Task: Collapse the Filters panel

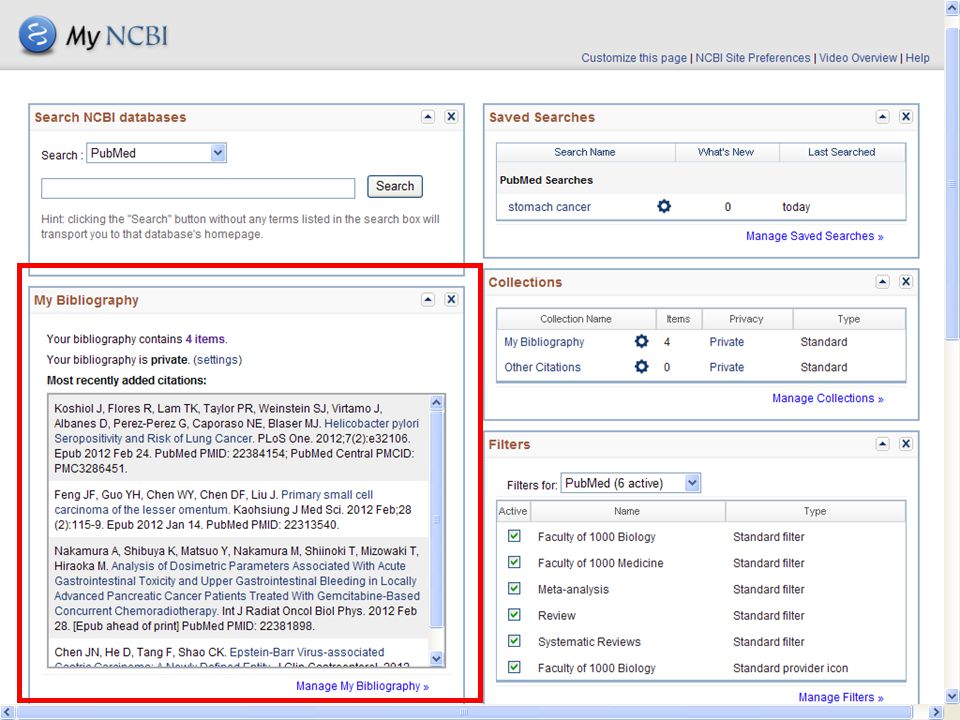Action: tap(882, 443)
